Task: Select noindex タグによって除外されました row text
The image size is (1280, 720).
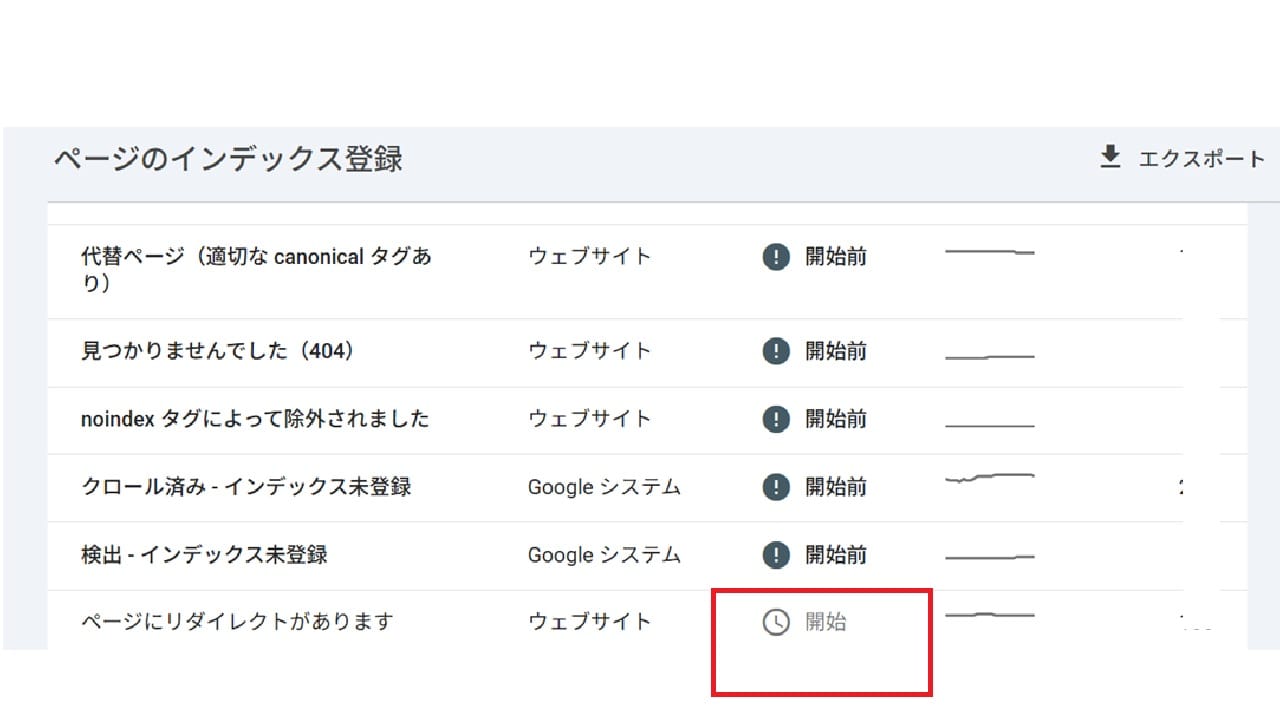Action: click(255, 419)
